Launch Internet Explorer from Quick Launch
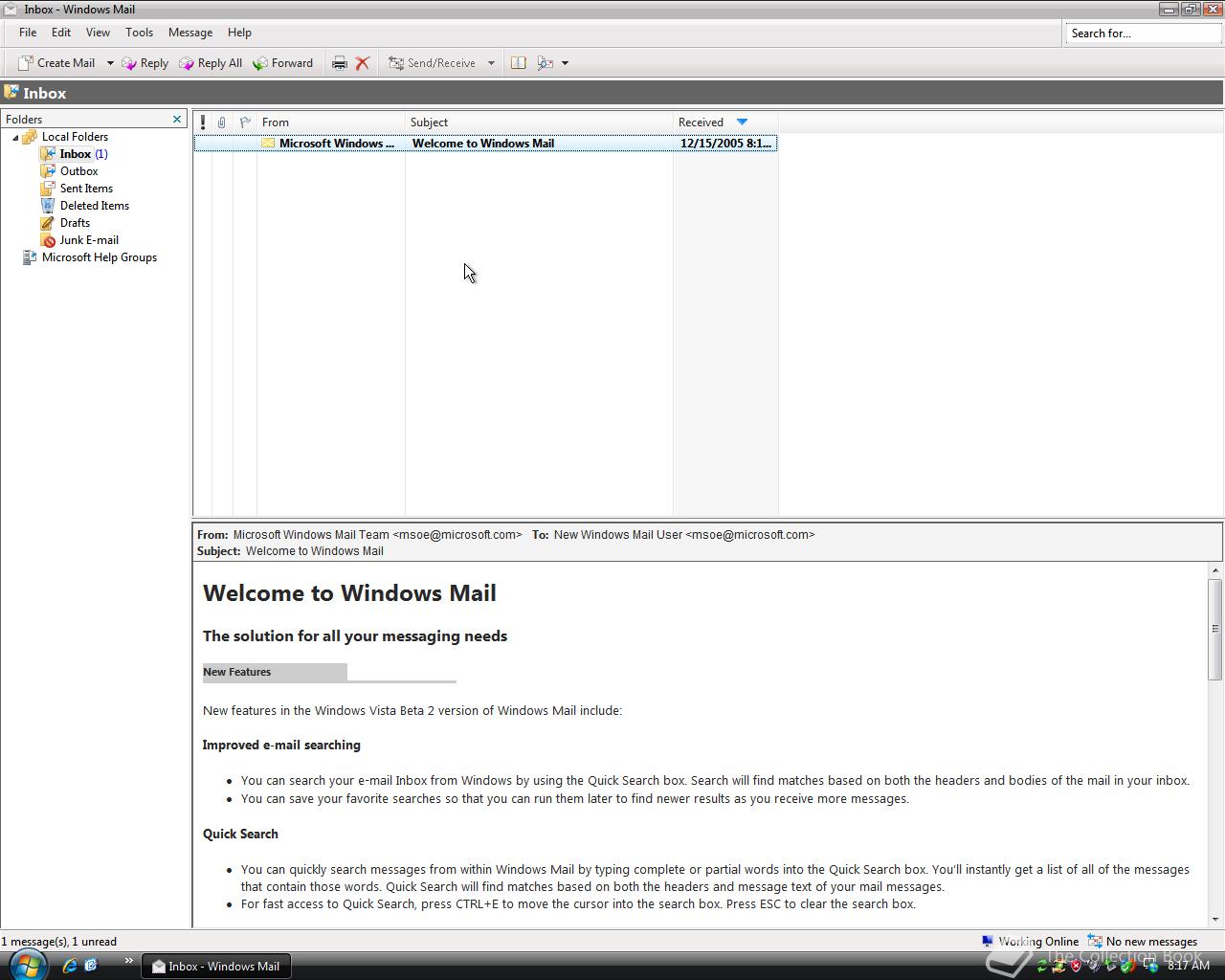 tap(69, 966)
